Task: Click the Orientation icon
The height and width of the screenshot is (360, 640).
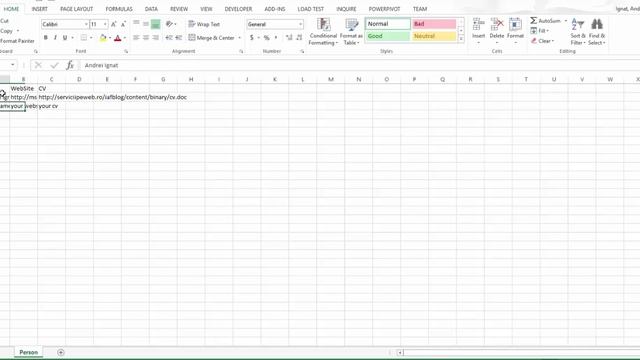Action: pos(169,24)
